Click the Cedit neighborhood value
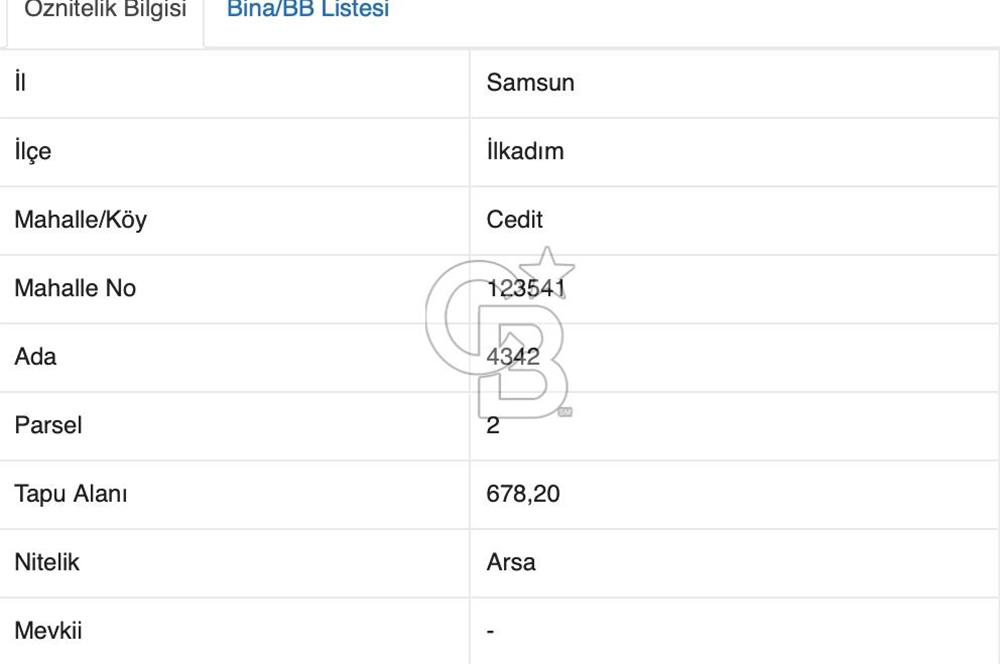Viewport: 1000px width, 664px height. click(x=515, y=219)
